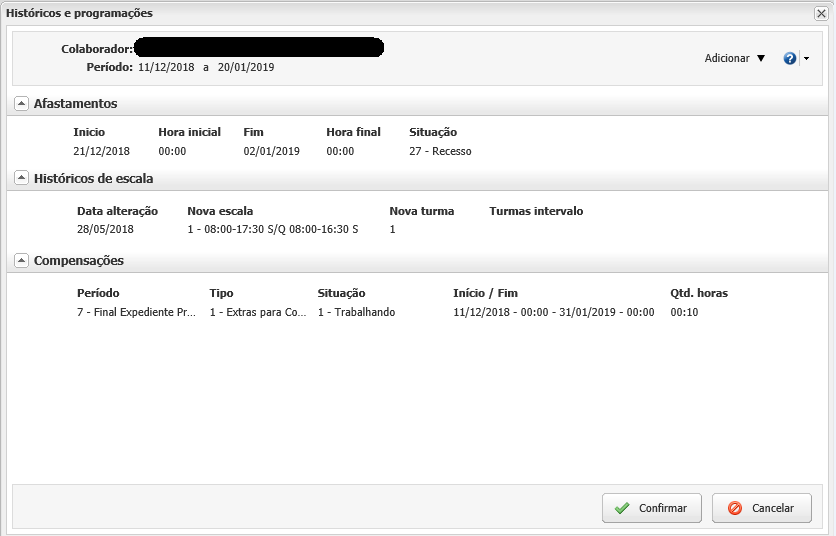Click the Início / Fim column header
The image size is (836, 536).
[x=485, y=294]
